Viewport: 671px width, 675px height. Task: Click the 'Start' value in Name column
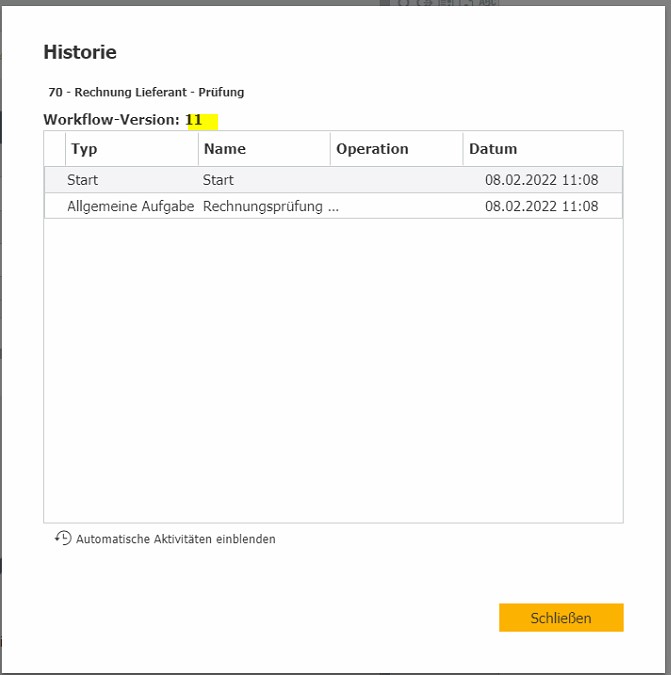coord(218,180)
